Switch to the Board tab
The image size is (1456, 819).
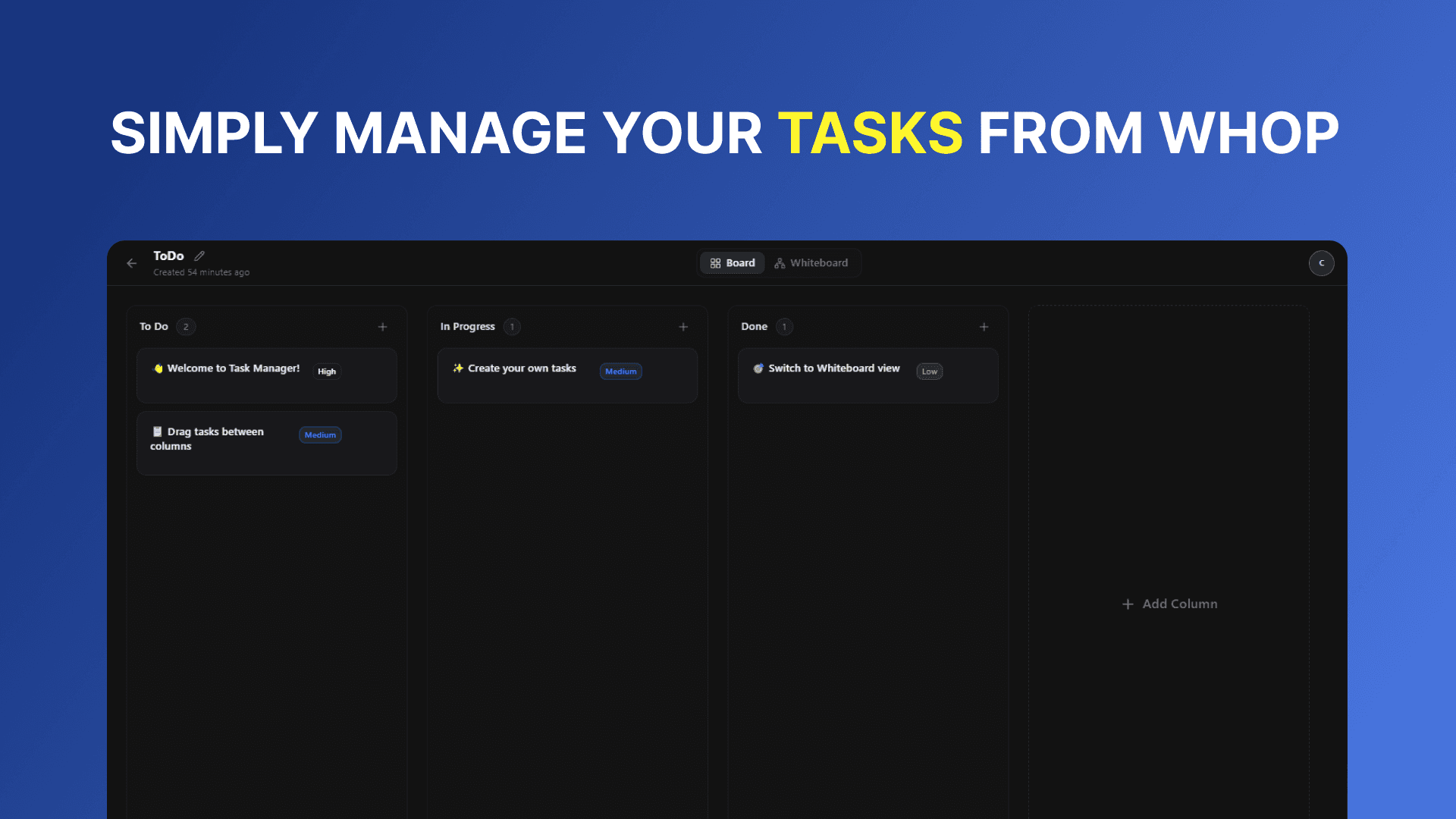(733, 263)
